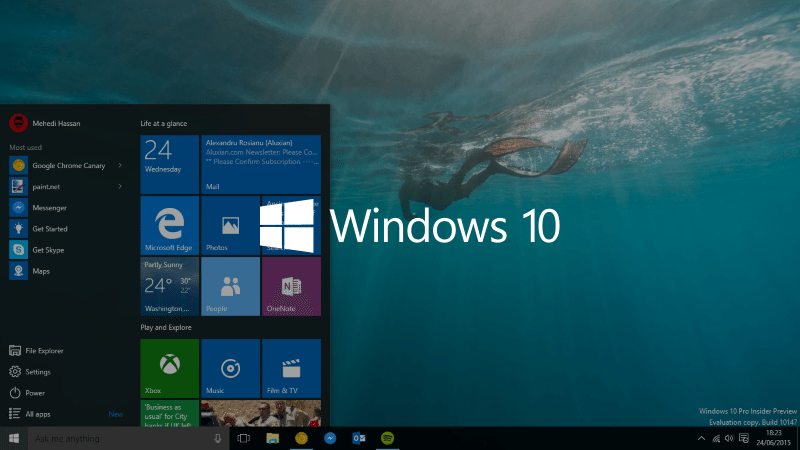
Task: Open the network status tray icon
Action: (x=716, y=438)
